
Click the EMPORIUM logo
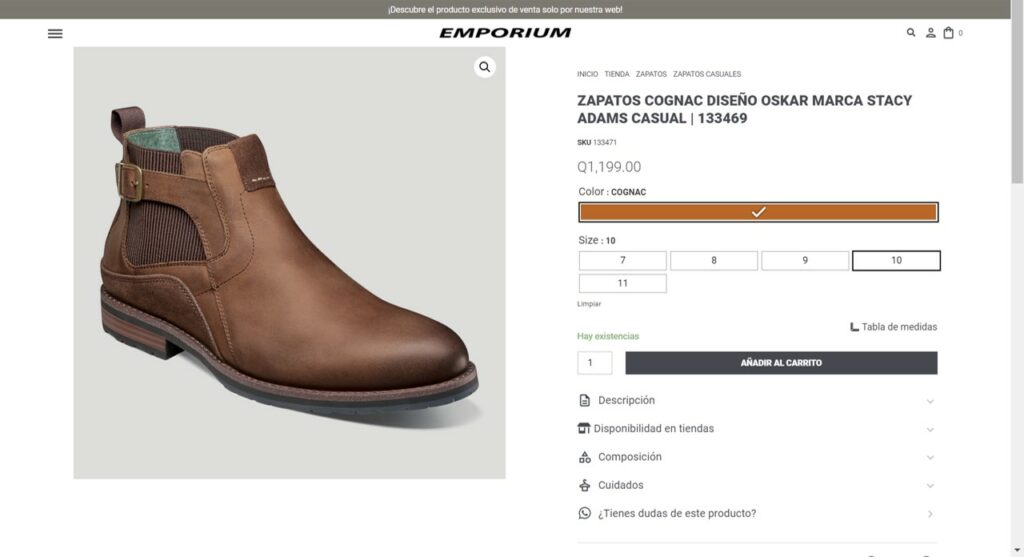[x=505, y=33]
